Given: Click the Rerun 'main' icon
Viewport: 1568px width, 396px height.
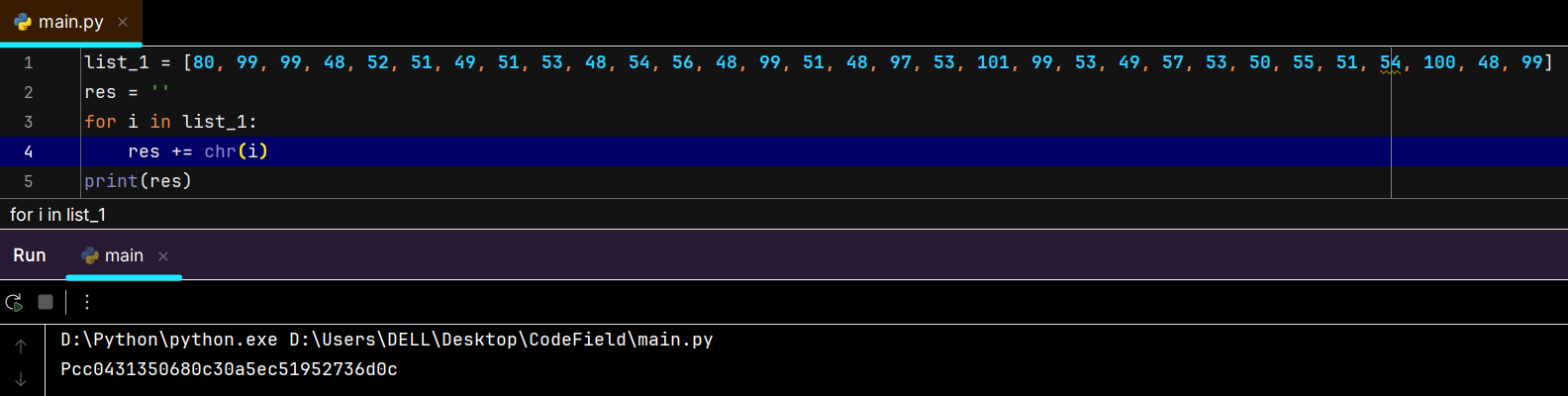Looking at the screenshot, I should click(x=14, y=302).
